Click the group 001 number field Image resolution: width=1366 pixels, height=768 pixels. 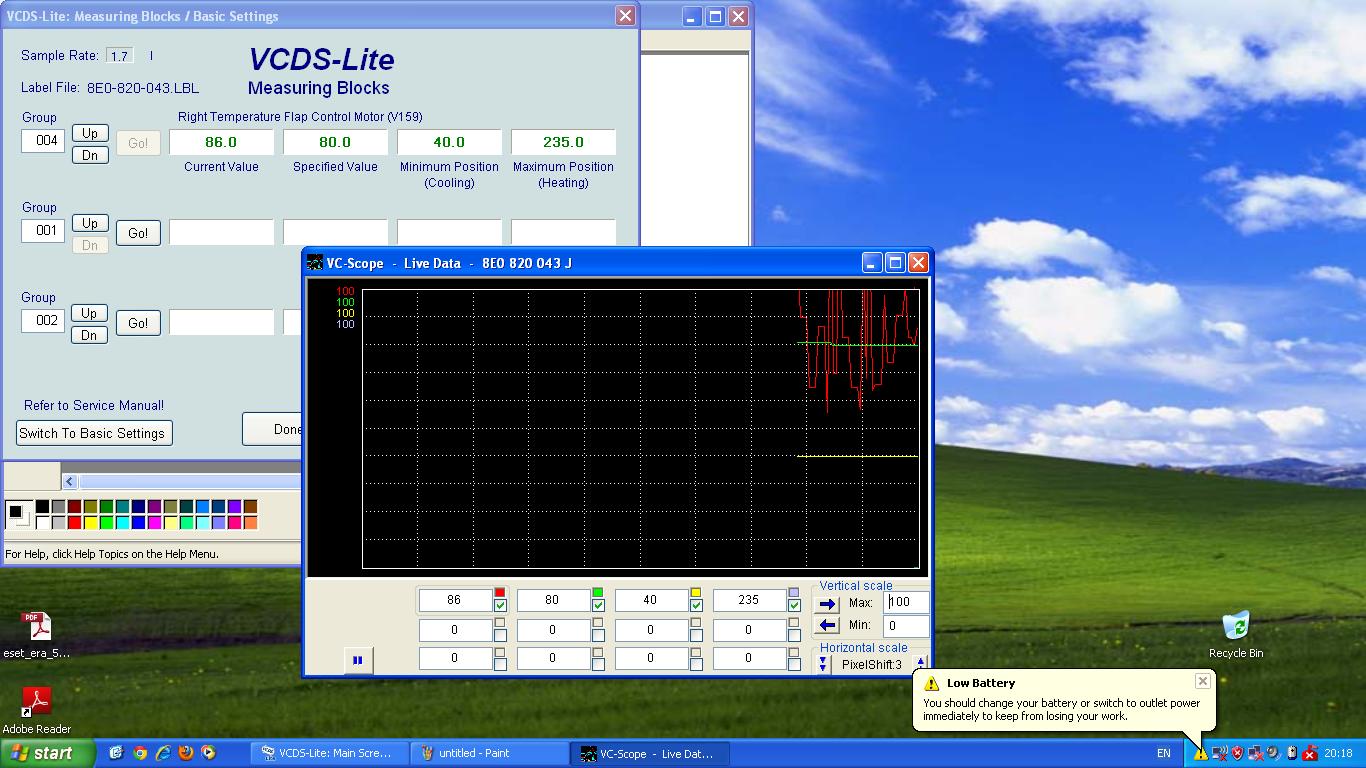[43, 230]
